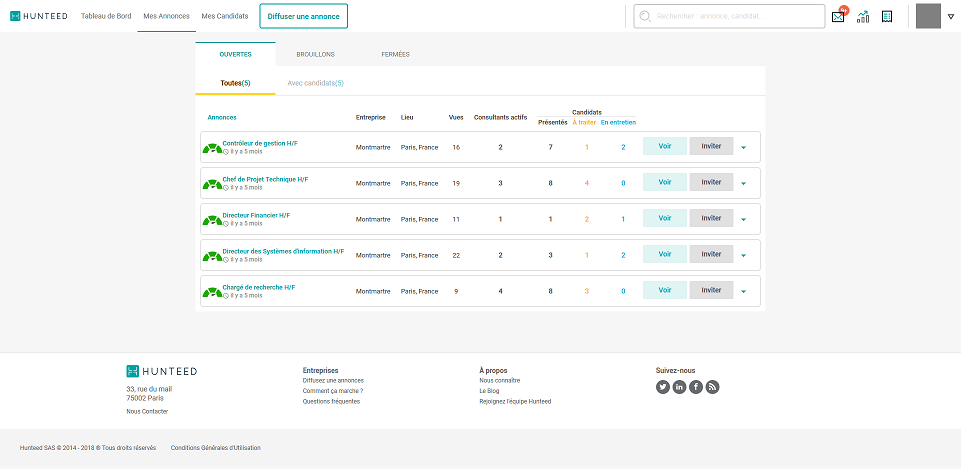Open Le Blog footer link
The height and width of the screenshot is (469, 961).
pyautogui.click(x=489, y=391)
